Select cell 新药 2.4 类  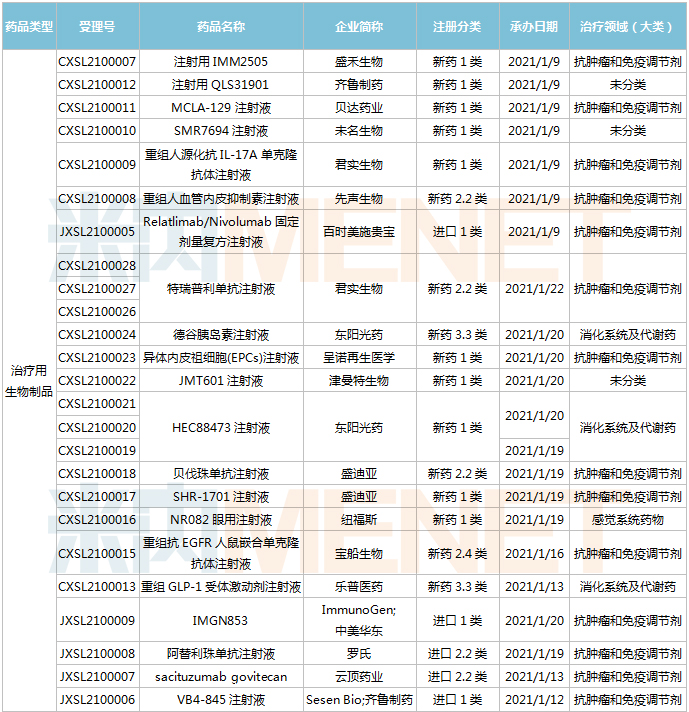pos(458,554)
